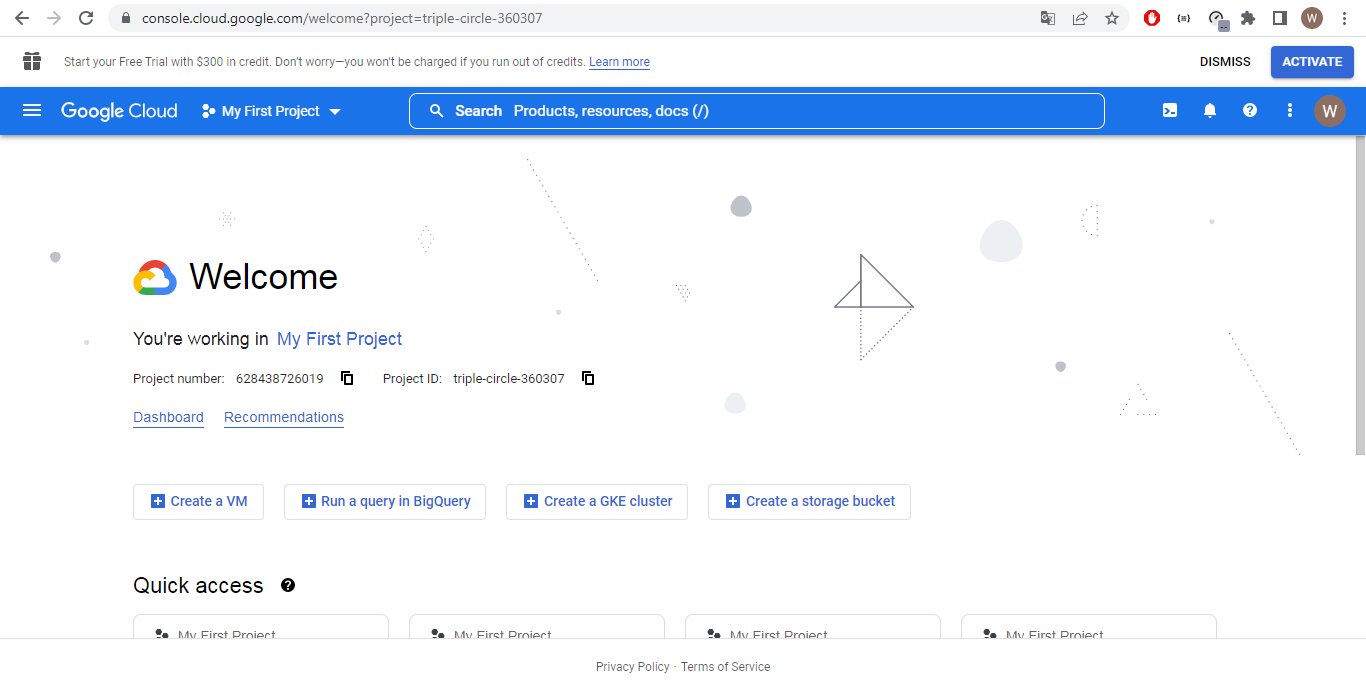The height and width of the screenshot is (694, 1366).
Task: Open the Cloud console settings three-dot menu
Action: click(1290, 111)
